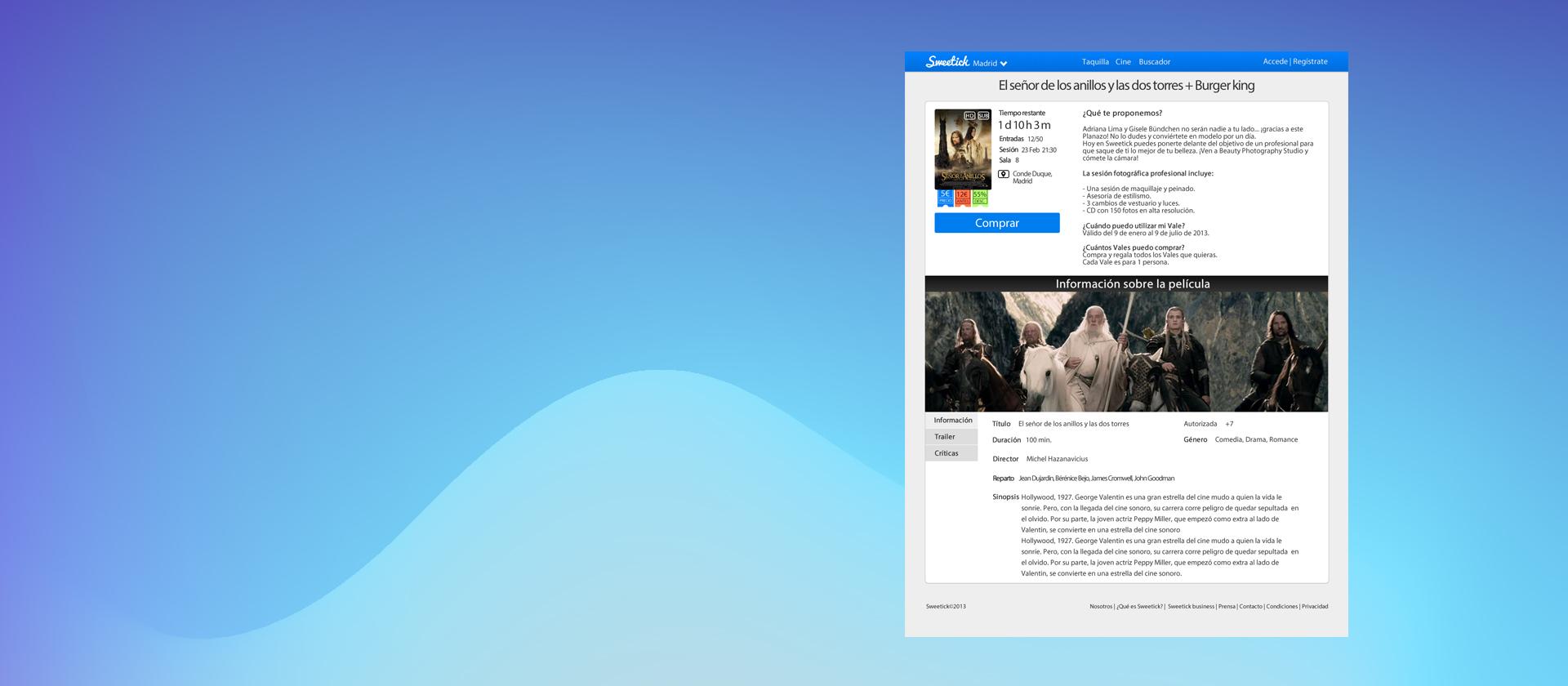
Task: Click the Prensa footer link
Action: click(1227, 607)
